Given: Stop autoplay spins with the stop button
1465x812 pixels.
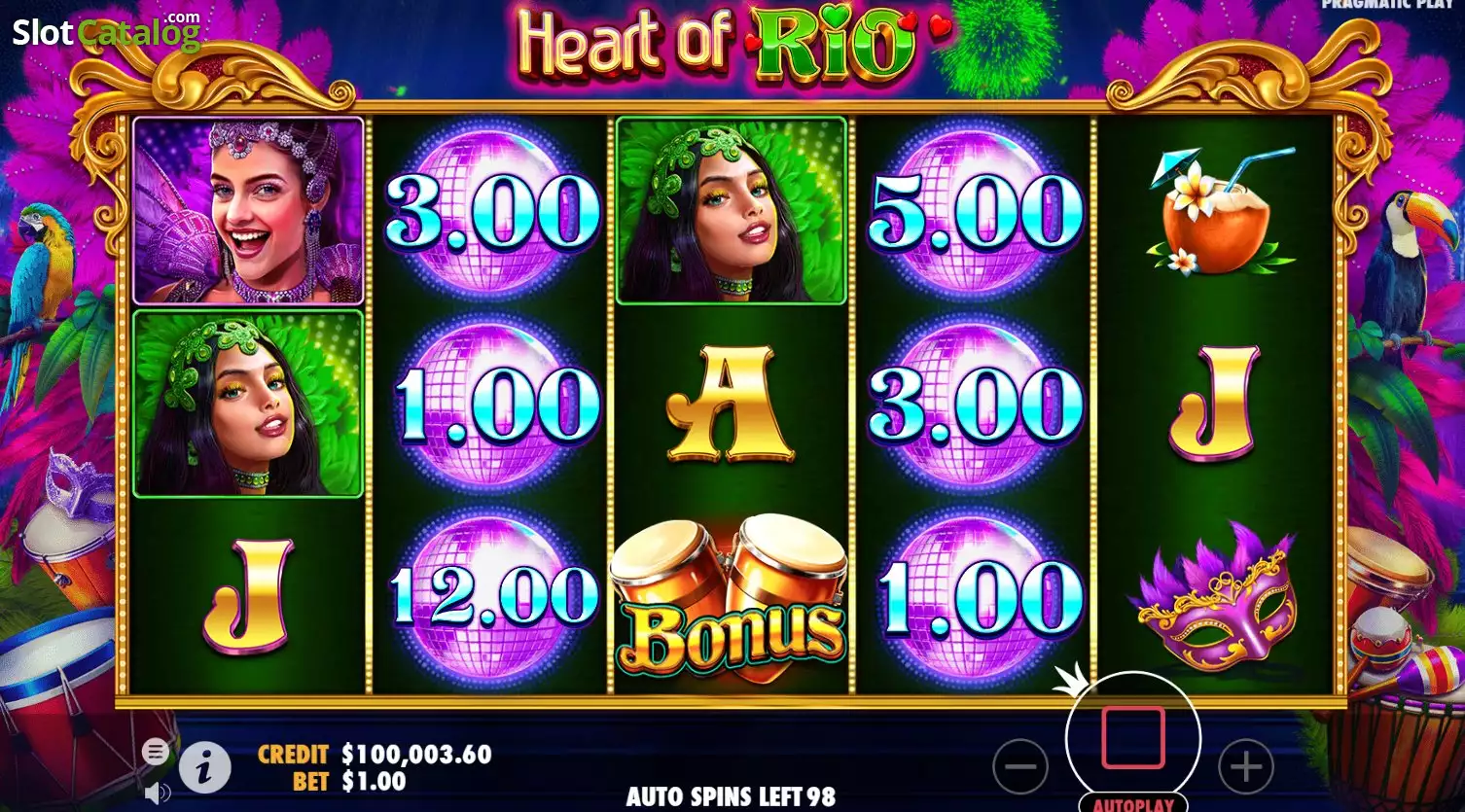Looking at the screenshot, I should pos(1133,739).
